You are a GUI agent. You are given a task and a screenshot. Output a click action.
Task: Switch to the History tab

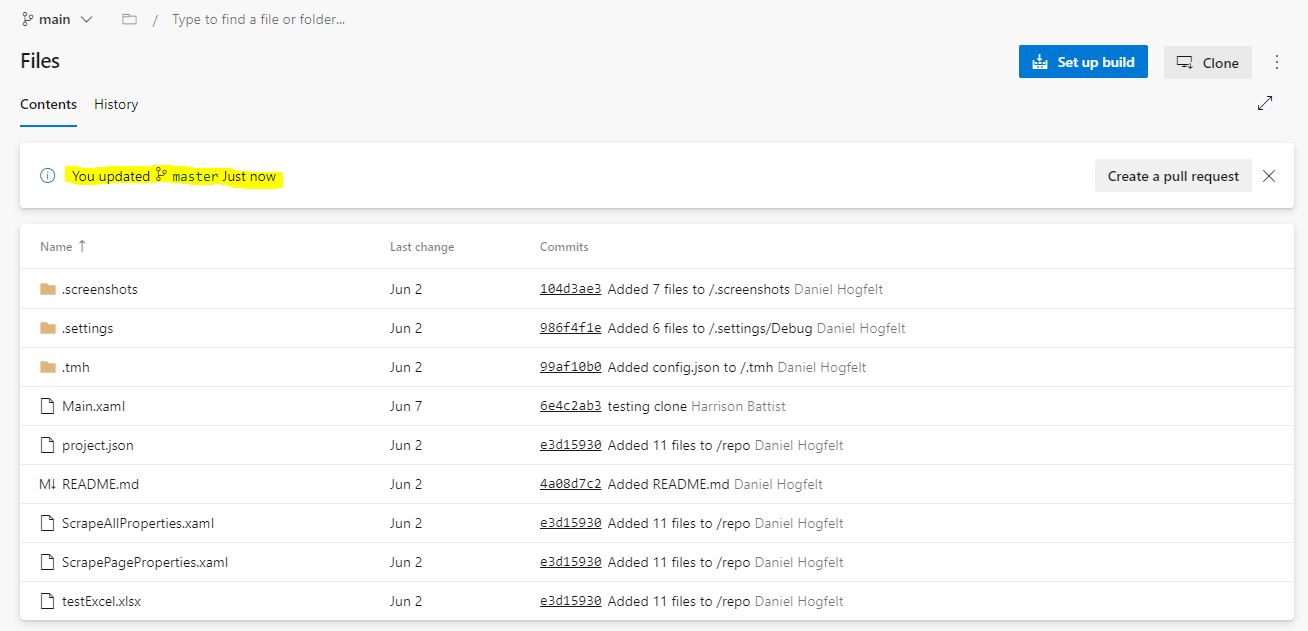tap(115, 104)
